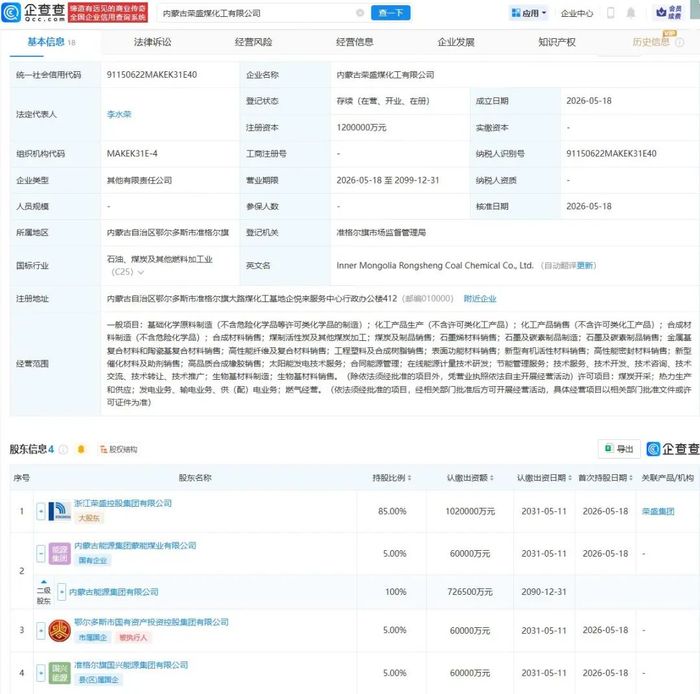Click info icon next to 股东信息 4

tap(63, 449)
